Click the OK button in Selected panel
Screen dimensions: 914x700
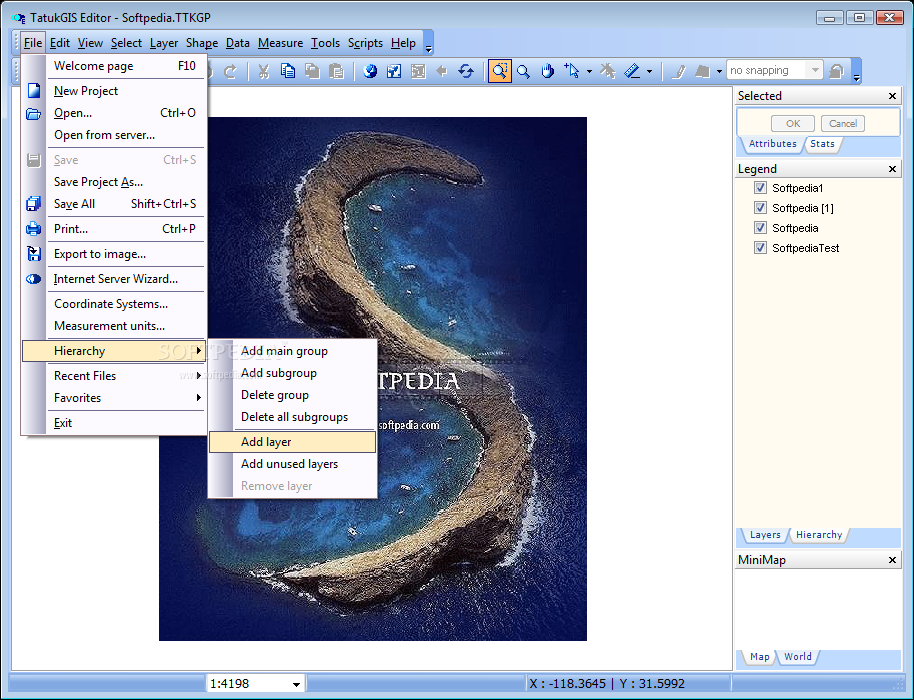point(793,124)
